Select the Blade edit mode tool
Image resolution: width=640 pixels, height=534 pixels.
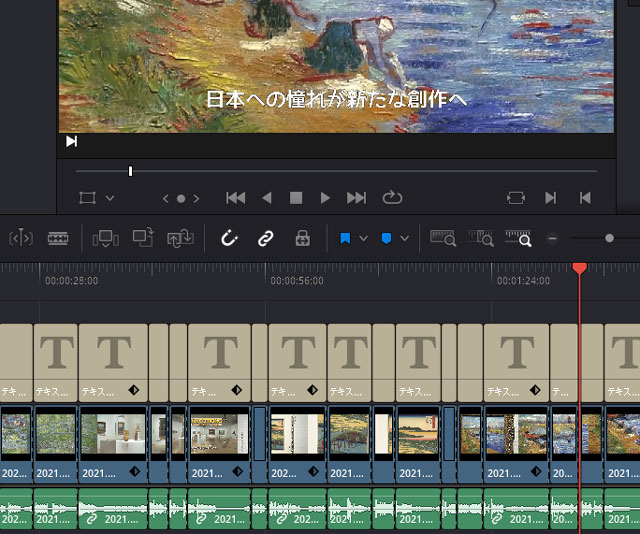coord(58,238)
